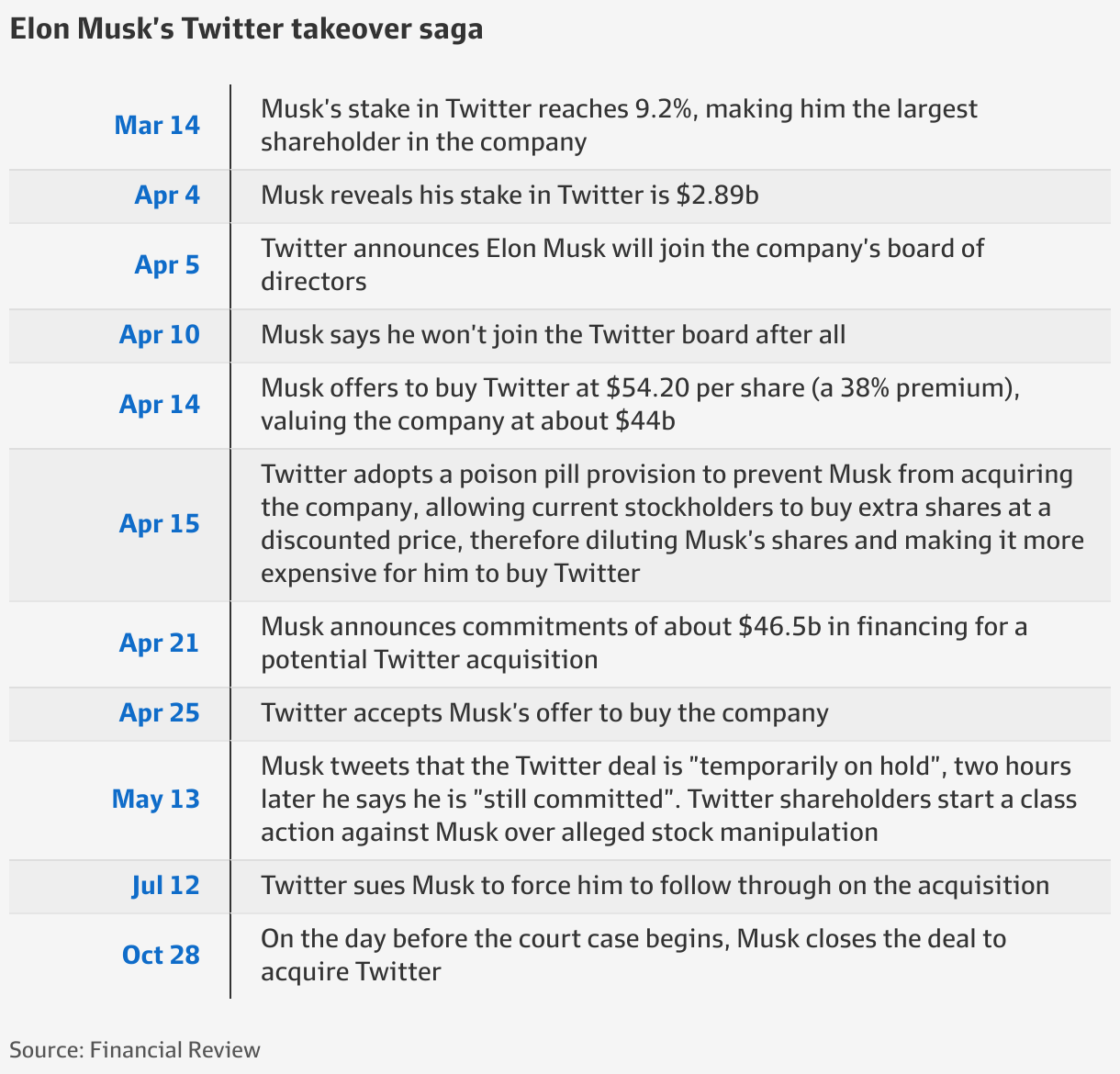Image resolution: width=1120 pixels, height=1074 pixels.
Task: Select the Apr 10 date label
Action: pos(160,334)
